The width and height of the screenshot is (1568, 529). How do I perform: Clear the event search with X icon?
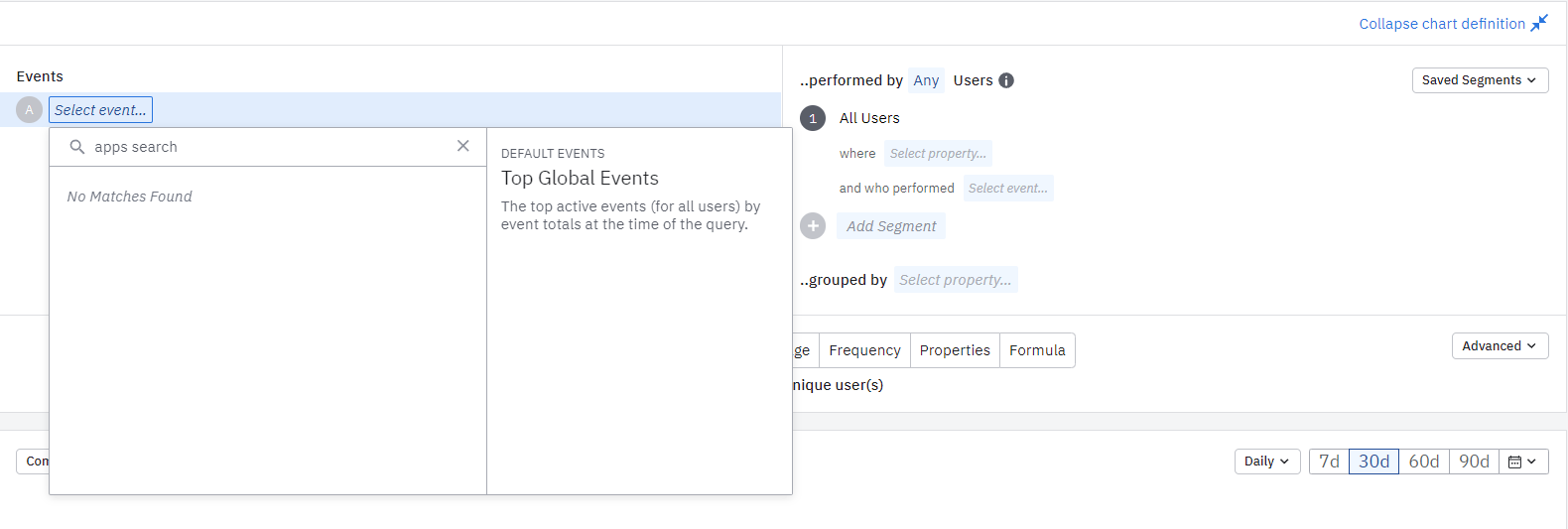462,146
